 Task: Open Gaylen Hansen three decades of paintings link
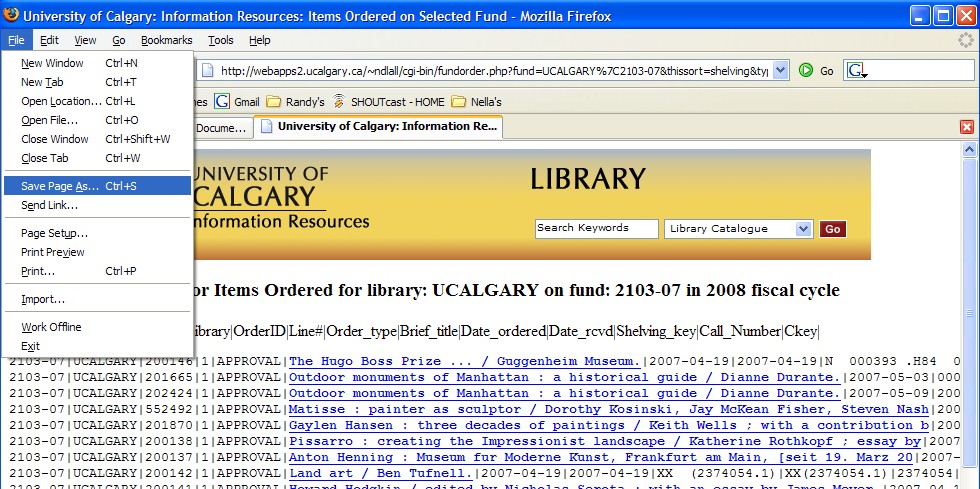(609, 425)
